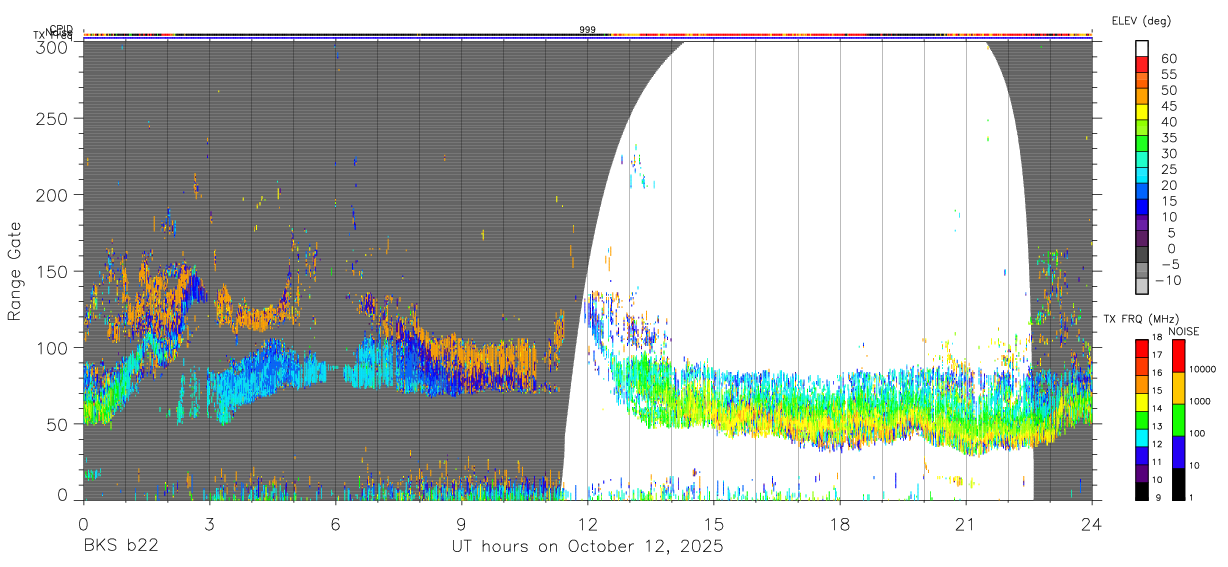Viewport: 1228px width, 567px height.
Task: Pick the yellow 40–45 degree elevation swatch
Action: 1142,112
